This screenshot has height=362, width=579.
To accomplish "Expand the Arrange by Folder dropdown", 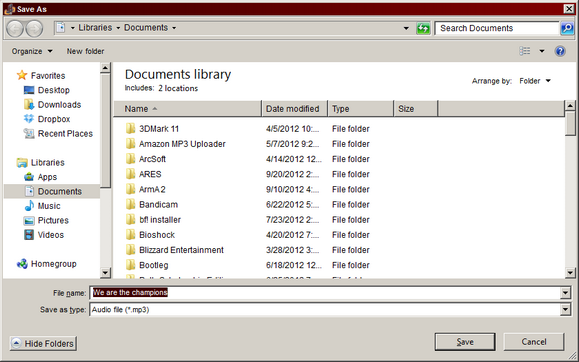I will point(535,81).
